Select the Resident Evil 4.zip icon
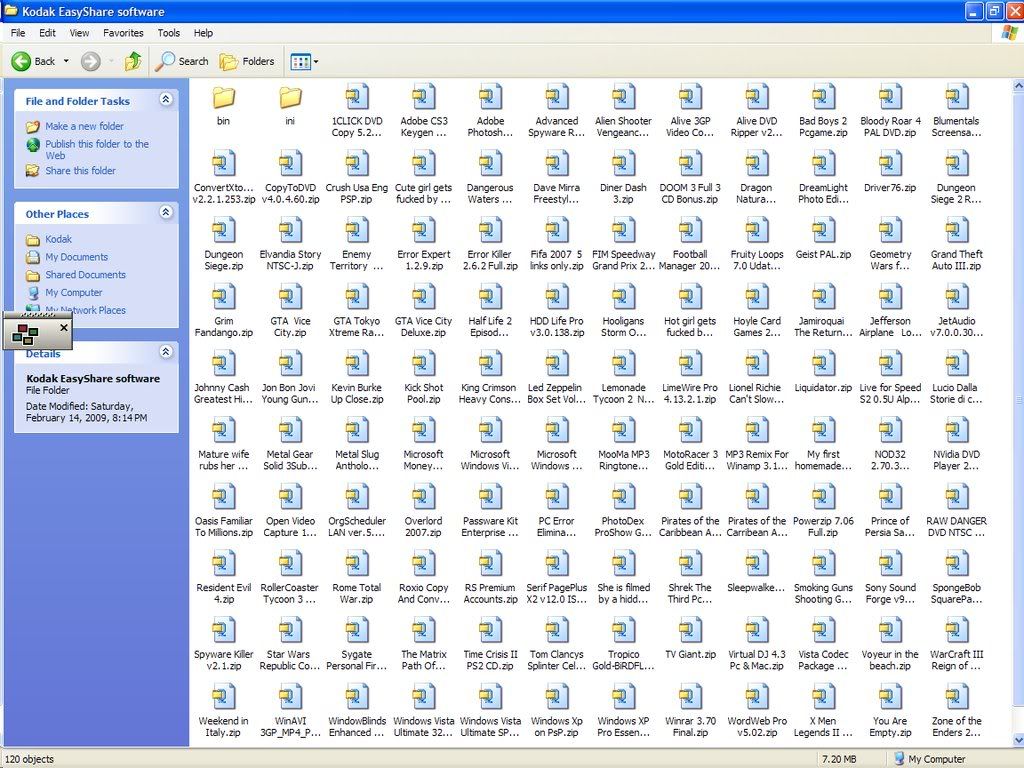This screenshot has width=1024, height=768. [x=223, y=564]
